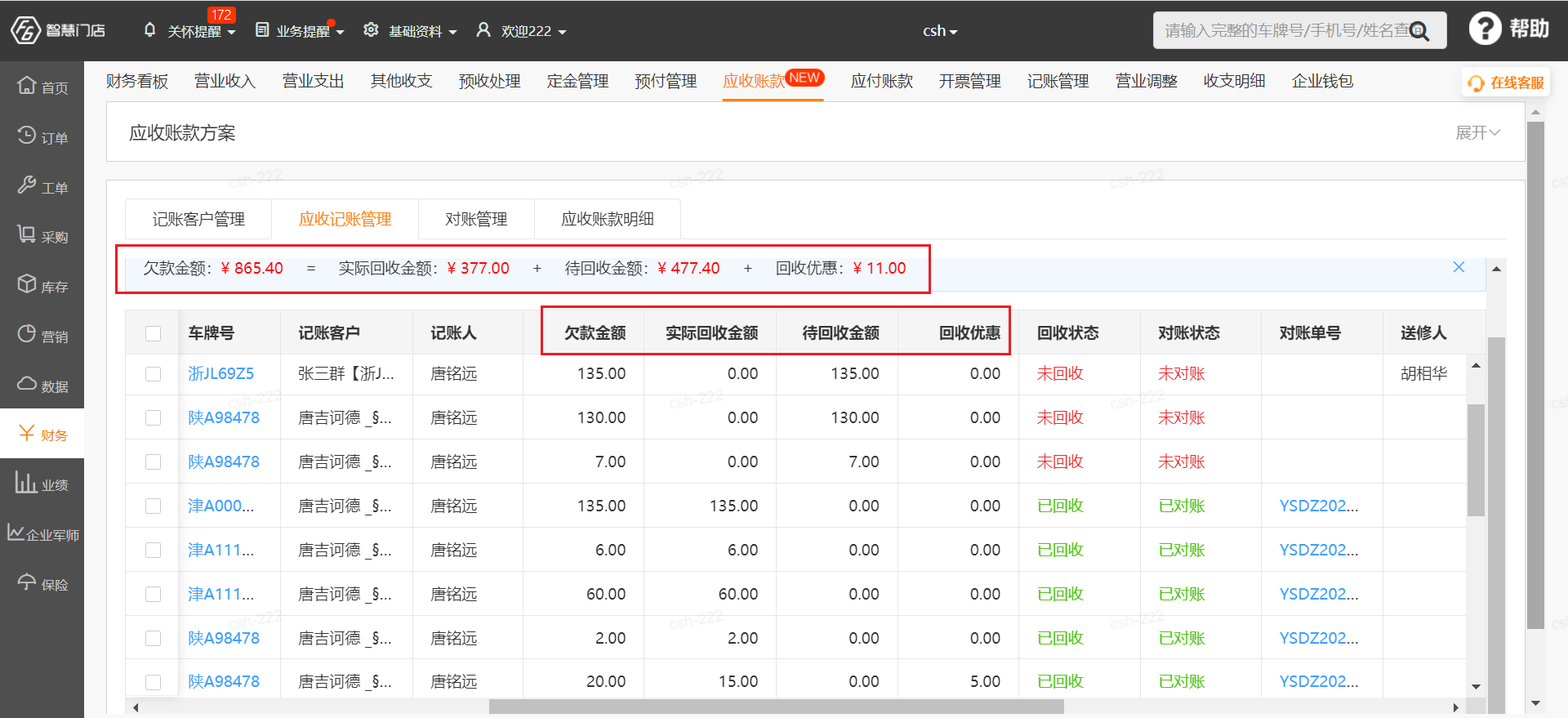Open the 企业钱包 tab
The image size is (1568, 718).
coord(1323,81)
